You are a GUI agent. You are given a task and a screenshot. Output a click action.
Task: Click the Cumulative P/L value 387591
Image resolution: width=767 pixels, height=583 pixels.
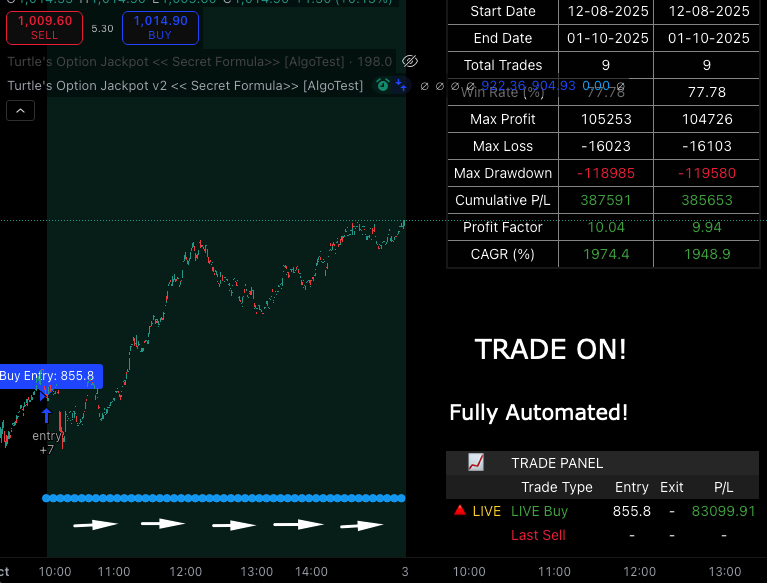point(606,200)
